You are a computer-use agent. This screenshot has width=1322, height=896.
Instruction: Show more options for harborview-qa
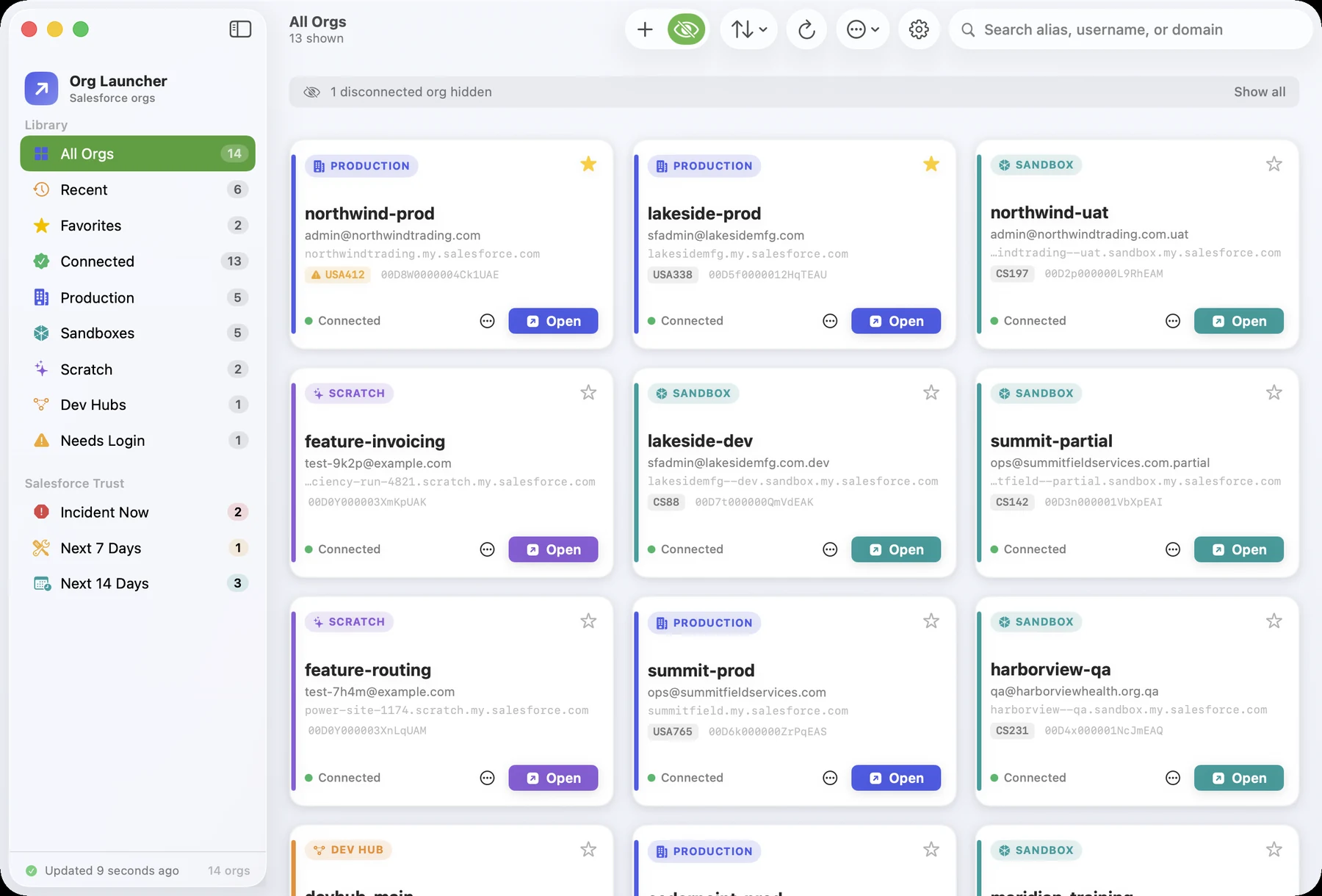1173,778
